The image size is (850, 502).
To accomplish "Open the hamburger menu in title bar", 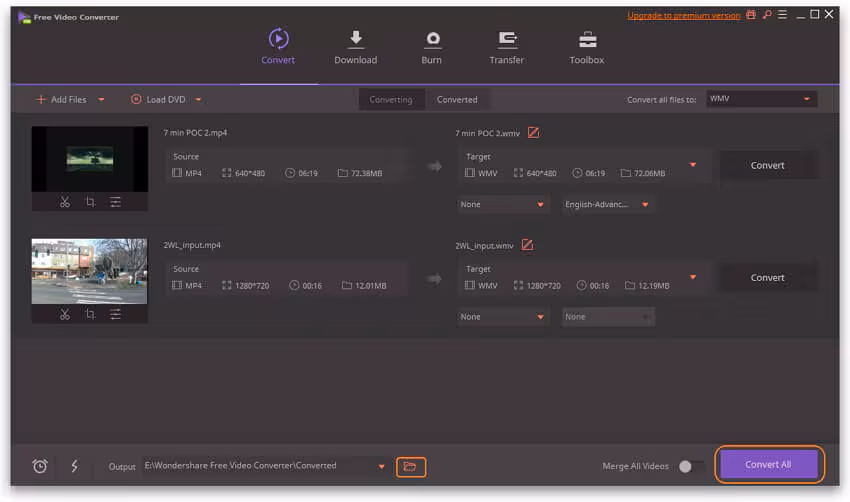I will (x=782, y=15).
